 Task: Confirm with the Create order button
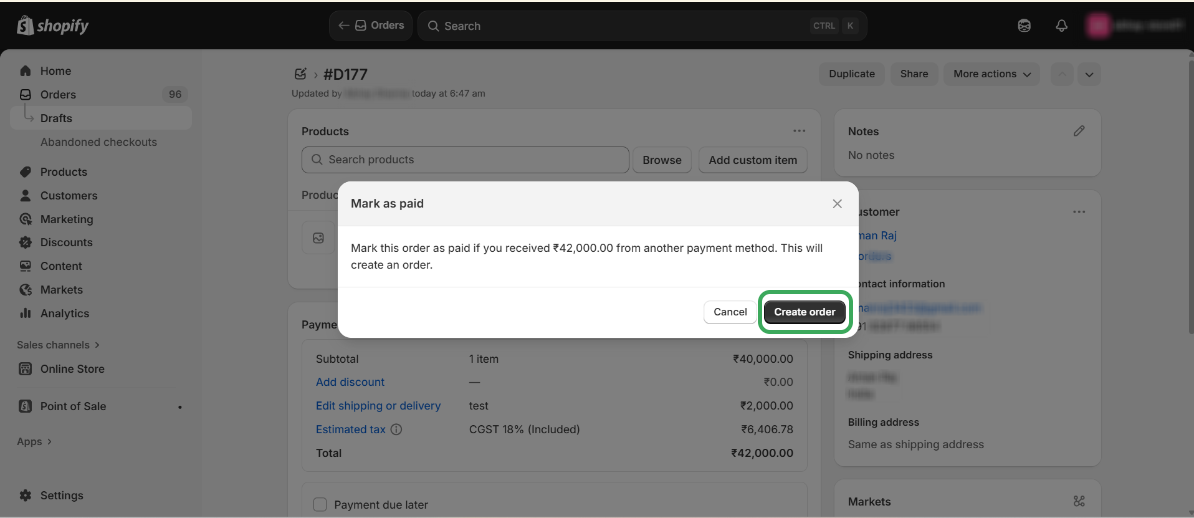tap(804, 312)
